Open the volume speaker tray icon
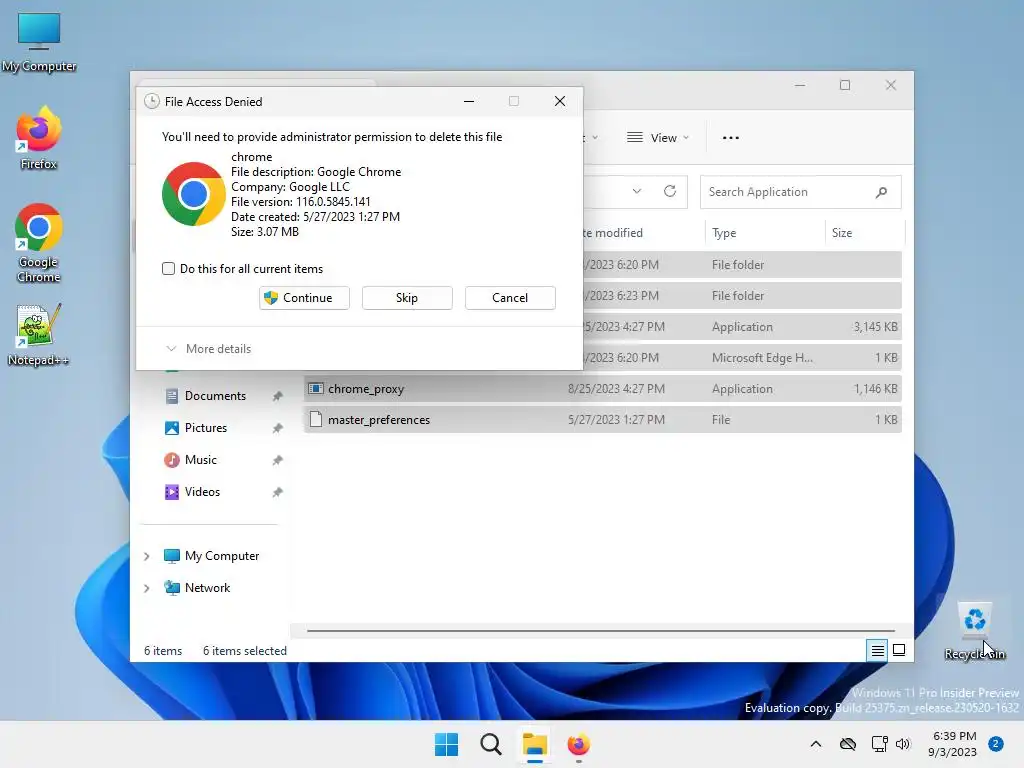Image resolution: width=1024 pixels, height=768 pixels. pyautogui.click(x=903, y=744)
